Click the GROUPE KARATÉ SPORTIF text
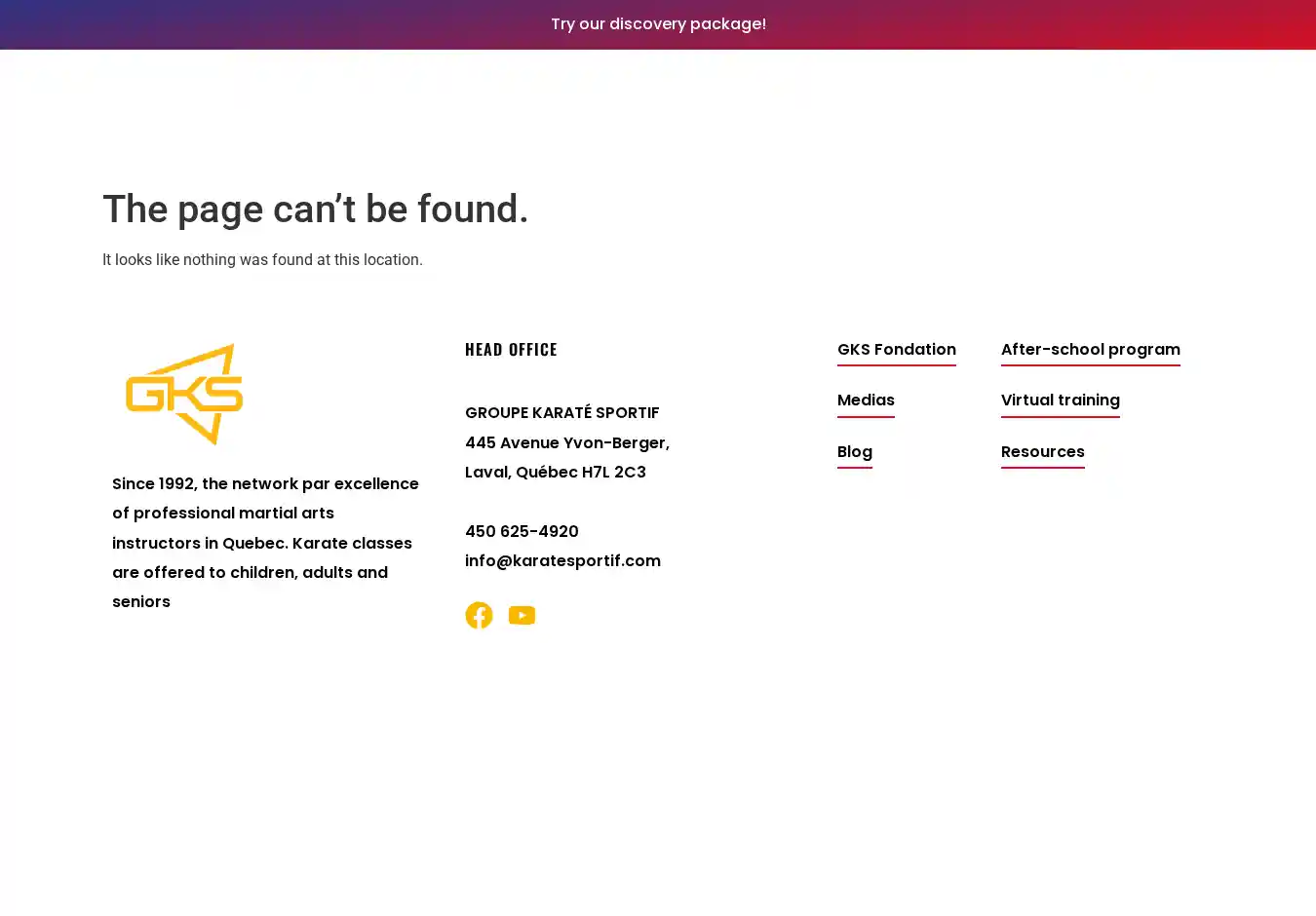 click(x=561, y=412)
